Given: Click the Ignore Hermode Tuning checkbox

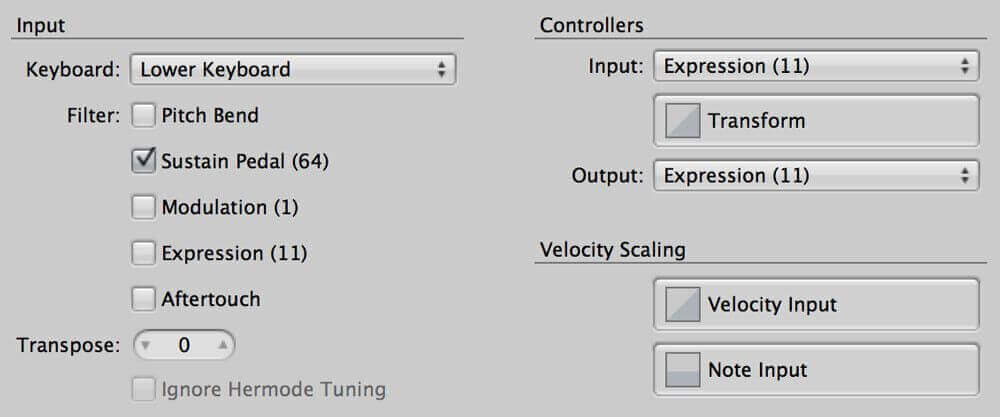Looking at the screenshot, I should click(x=143, y=389).
